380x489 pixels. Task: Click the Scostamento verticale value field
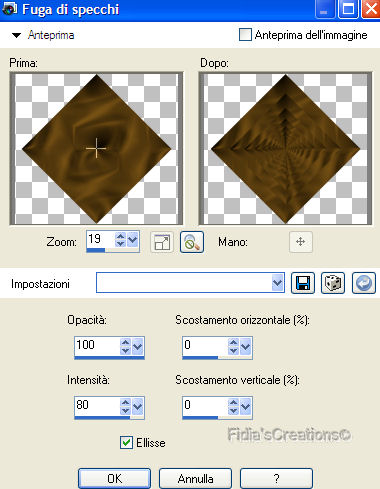205,405
